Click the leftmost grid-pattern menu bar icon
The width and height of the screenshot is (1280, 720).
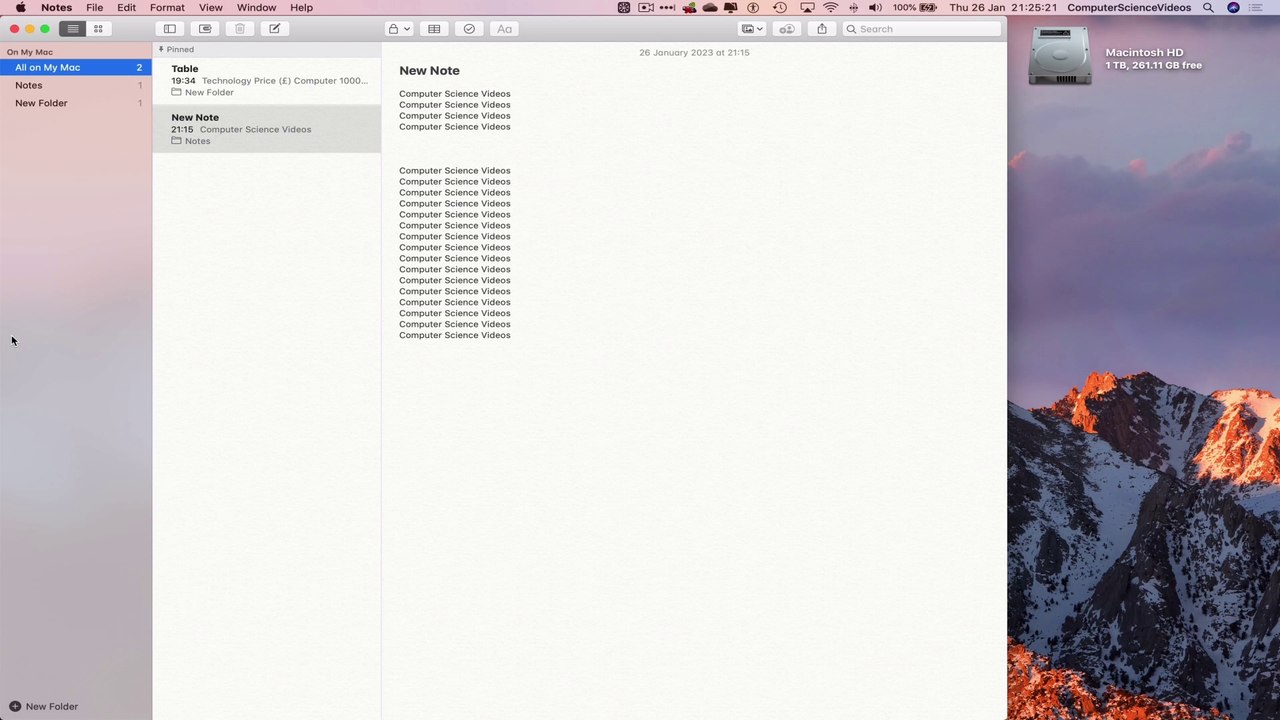pyautogui.click(x=624, y=7)
